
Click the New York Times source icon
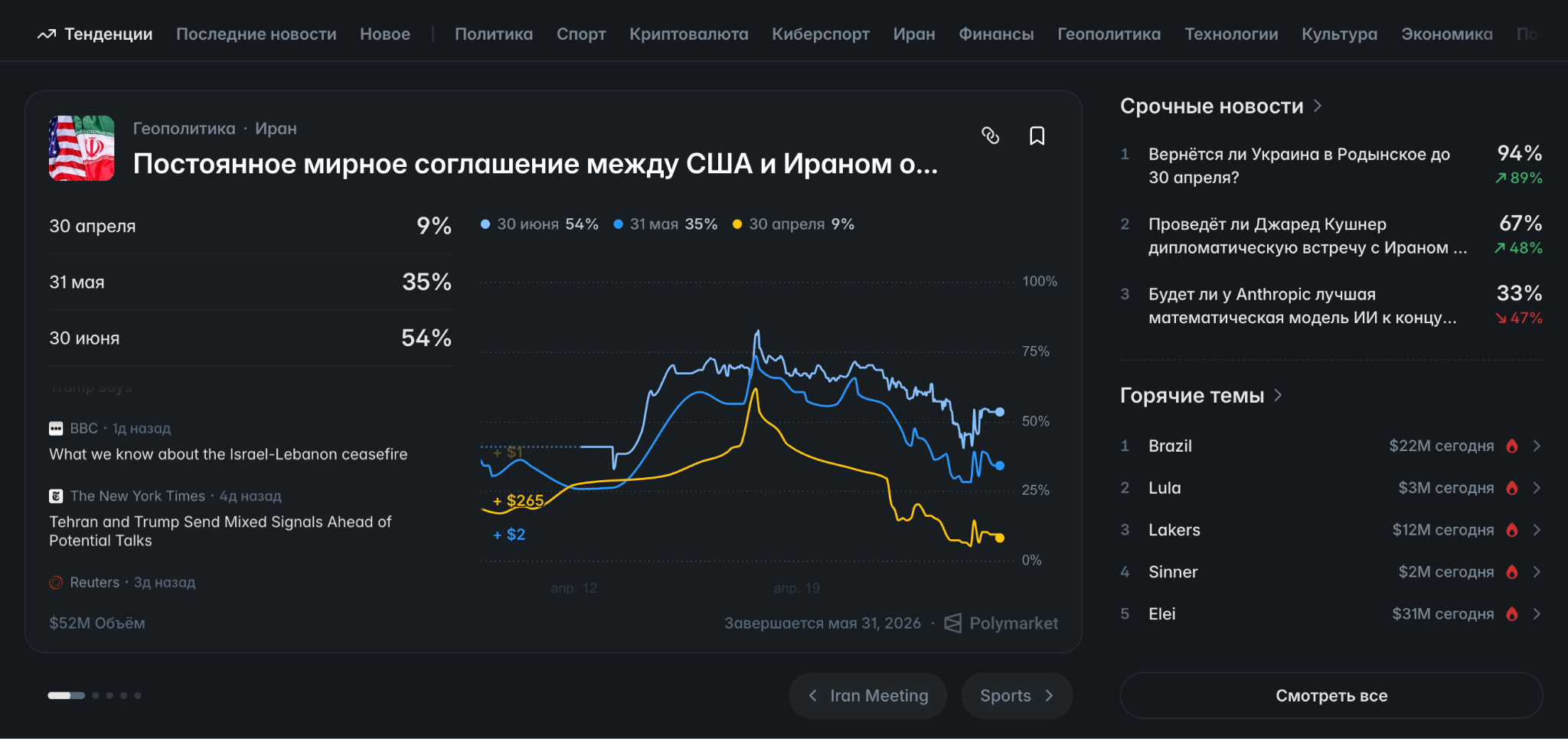[x=56, y=496]
